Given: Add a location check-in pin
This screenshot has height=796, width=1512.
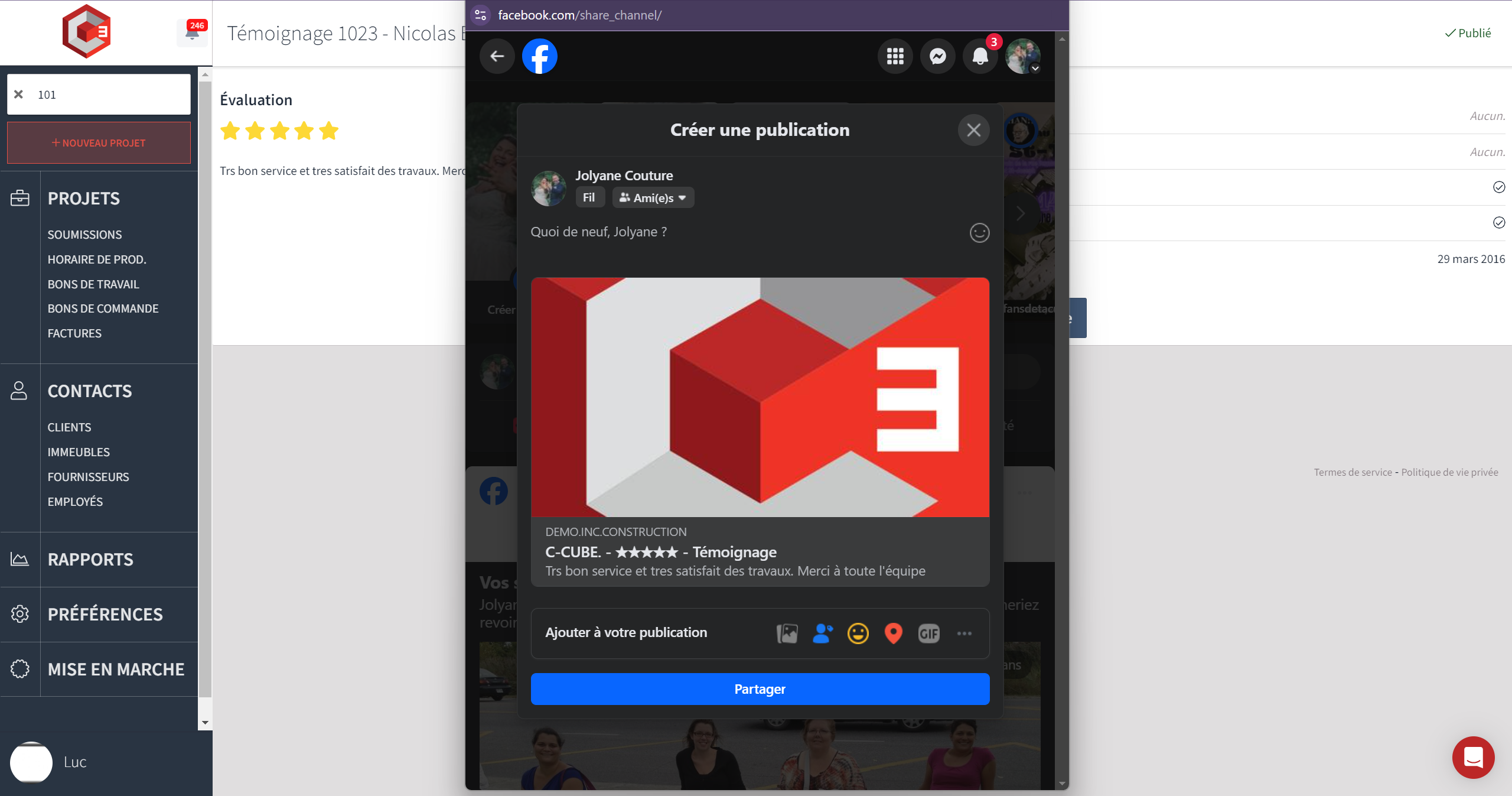Looking at the screenshot, I should (894, 633).
